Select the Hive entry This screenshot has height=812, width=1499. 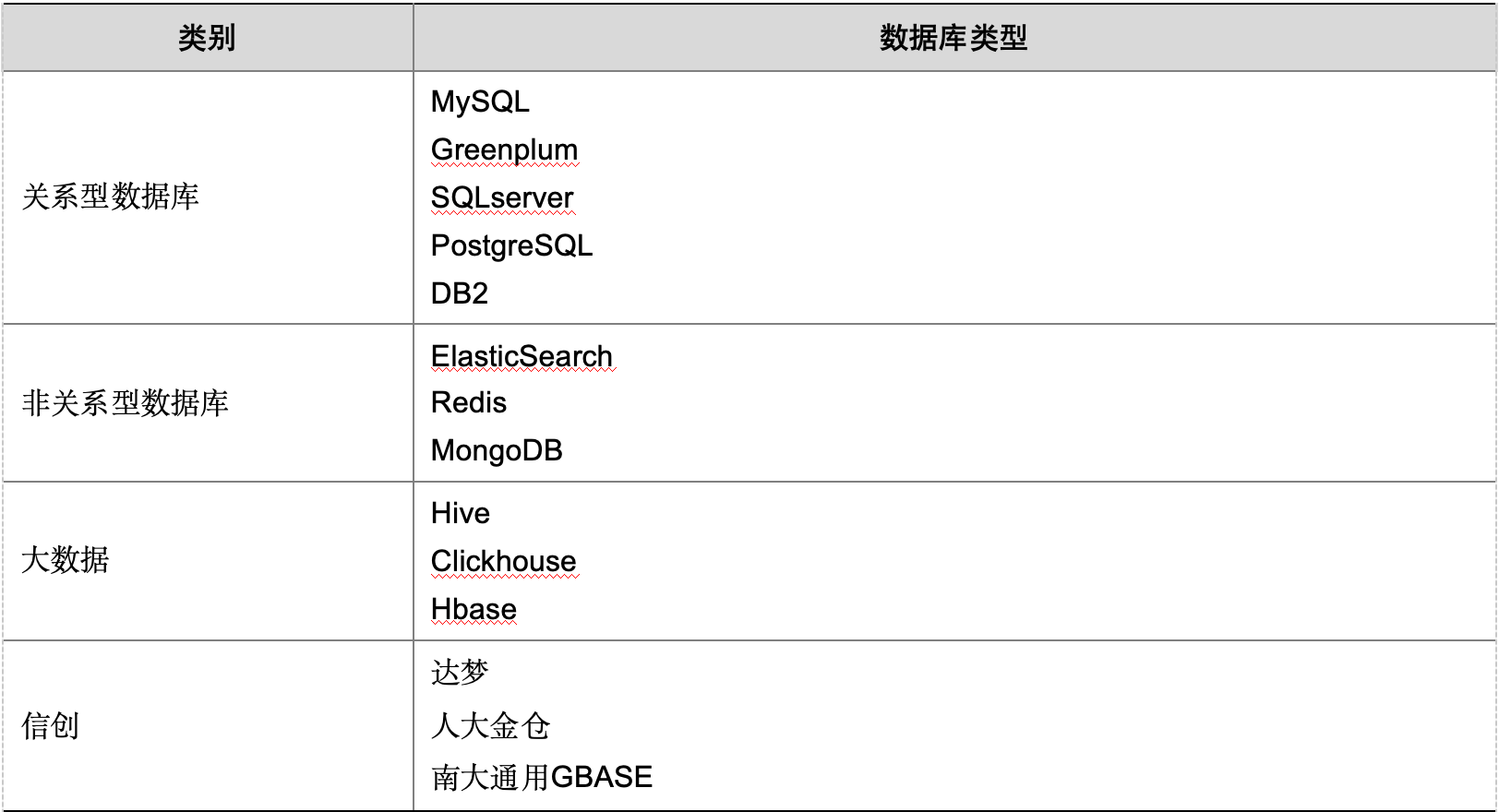[460, 514]
